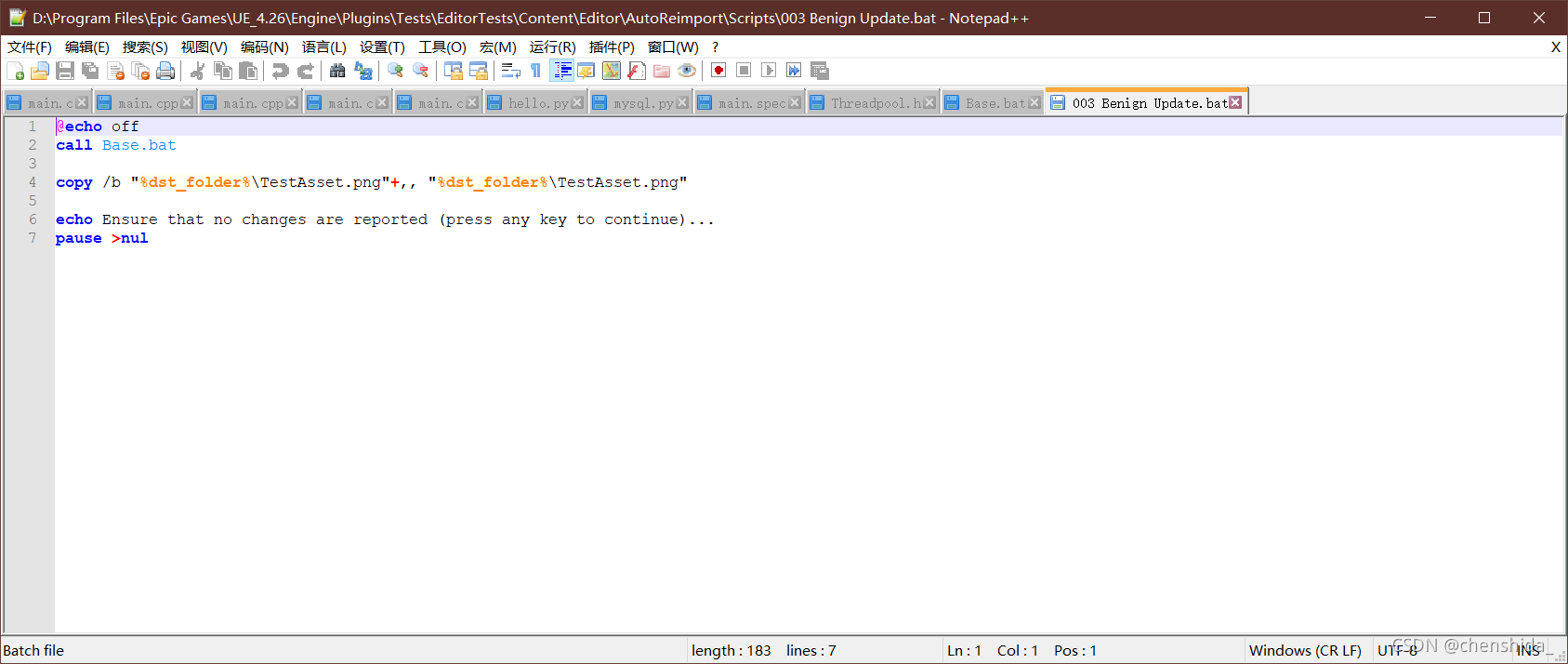Screen dimensions: 1568x664
Task: Click the Stop recording macro icon
Action: coord(744,71)
